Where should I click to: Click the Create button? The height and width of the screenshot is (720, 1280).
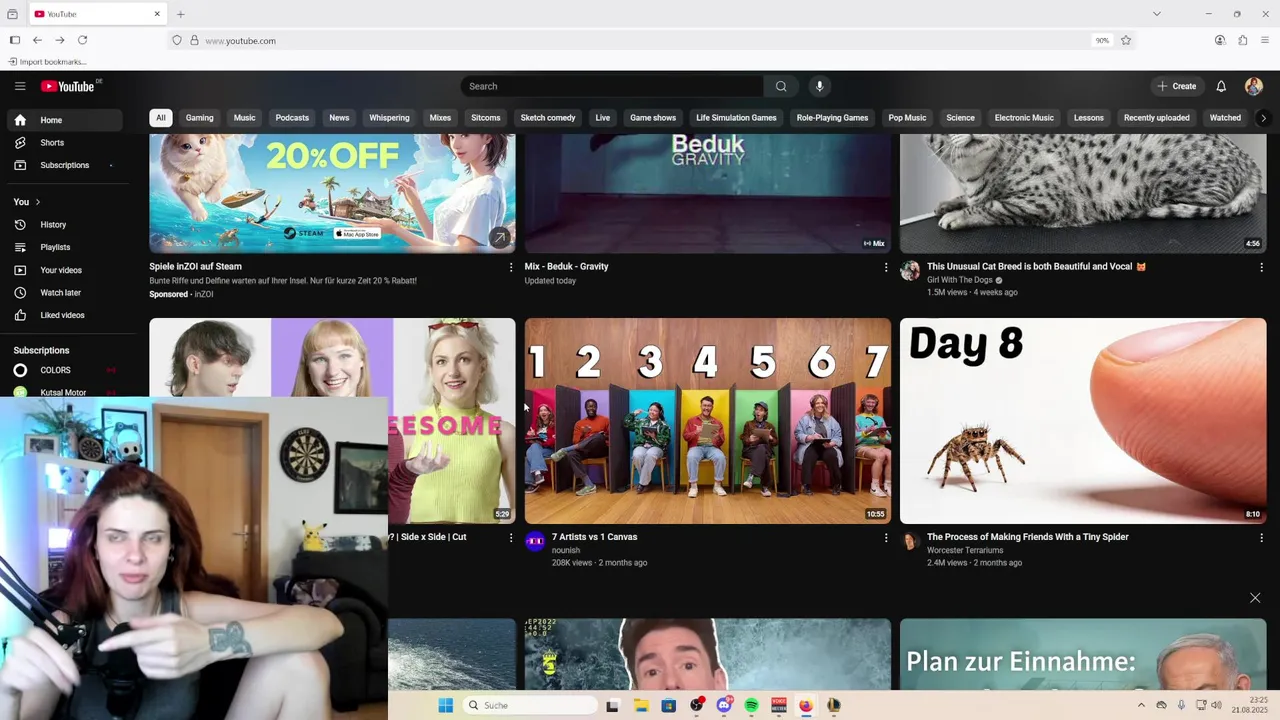[x=1176, y=86]
